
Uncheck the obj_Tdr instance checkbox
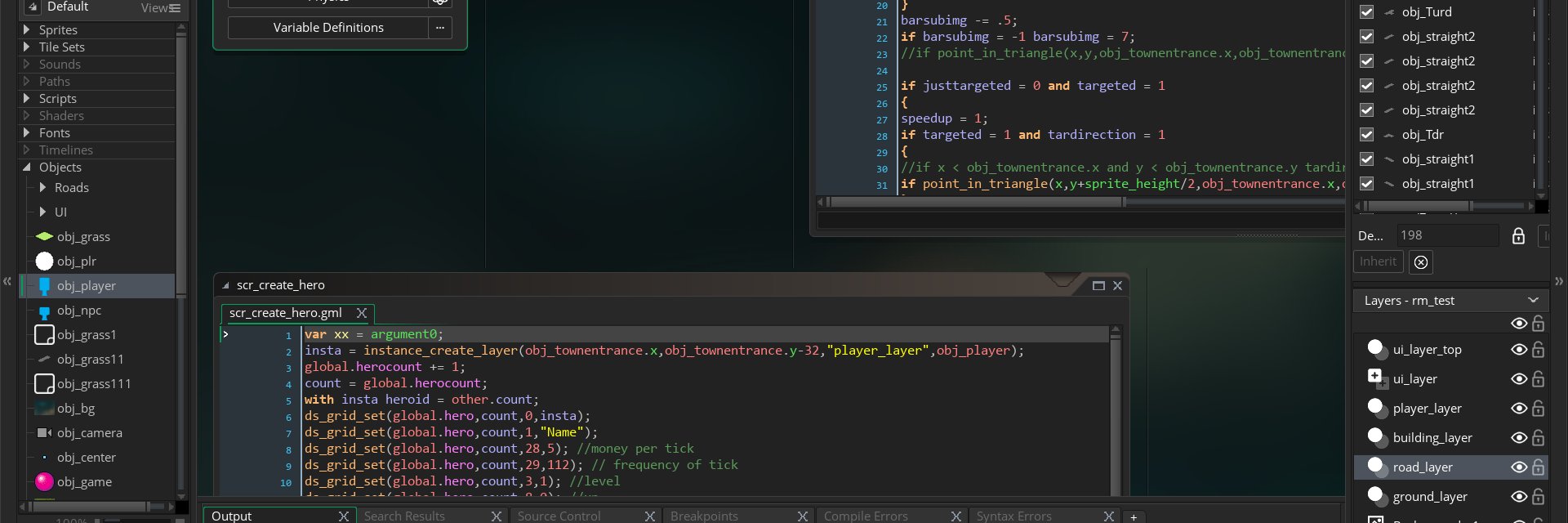tap(1366, 134)
